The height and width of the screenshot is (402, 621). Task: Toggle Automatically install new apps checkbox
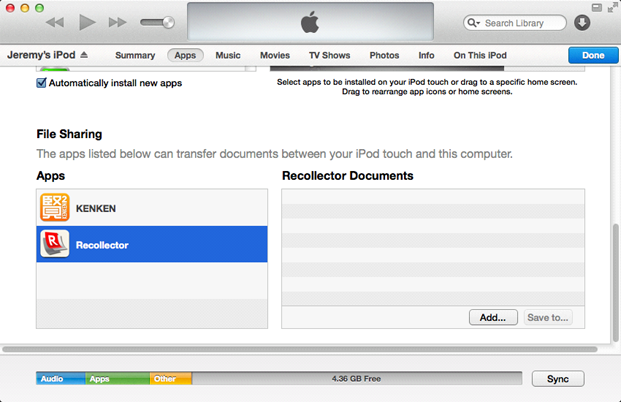[x=41, y=83]
